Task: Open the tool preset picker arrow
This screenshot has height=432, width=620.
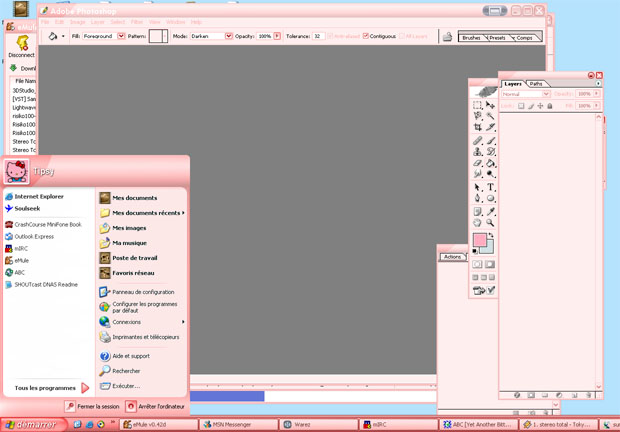Action: pos(63,36)
